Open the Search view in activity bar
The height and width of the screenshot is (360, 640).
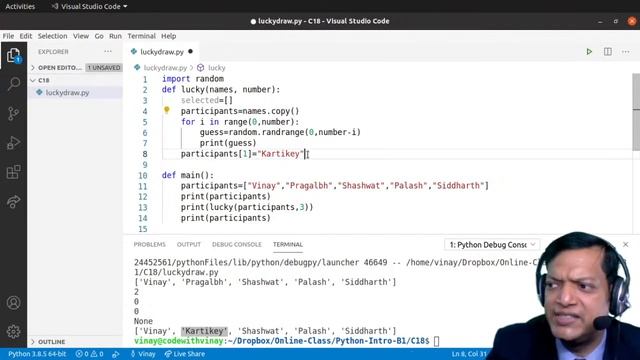tap(13, 84)
